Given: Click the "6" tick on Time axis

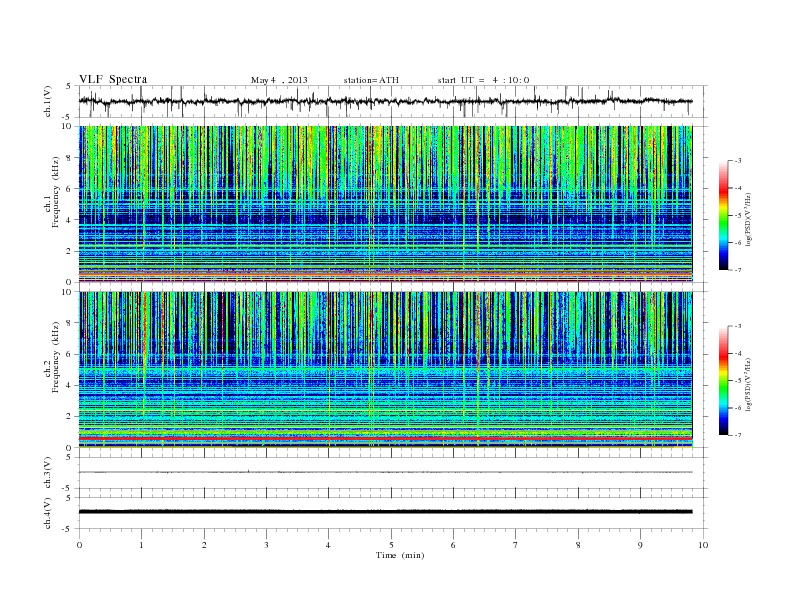Looking at the screenshot, I should pos(454,545).
